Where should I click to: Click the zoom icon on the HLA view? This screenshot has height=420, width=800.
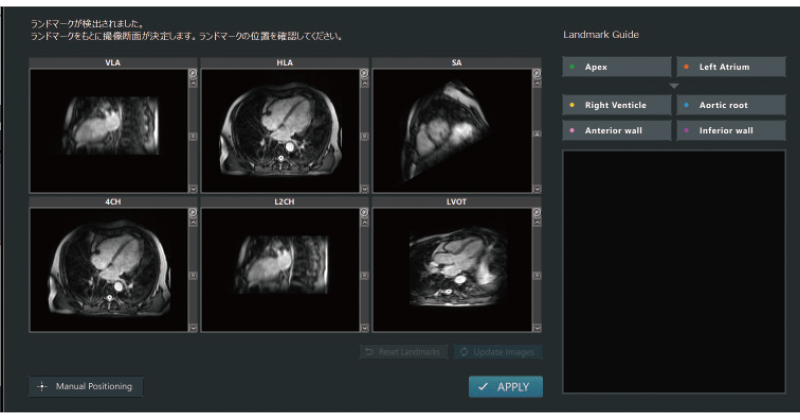coord(364,74)
